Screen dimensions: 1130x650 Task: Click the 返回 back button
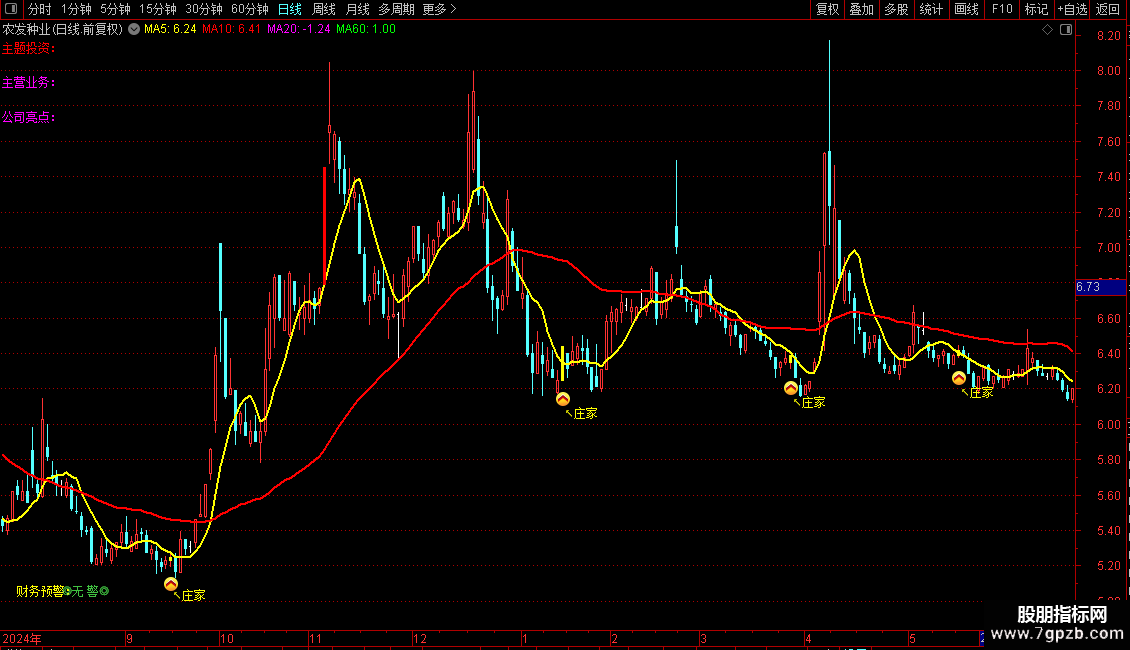1108,9
